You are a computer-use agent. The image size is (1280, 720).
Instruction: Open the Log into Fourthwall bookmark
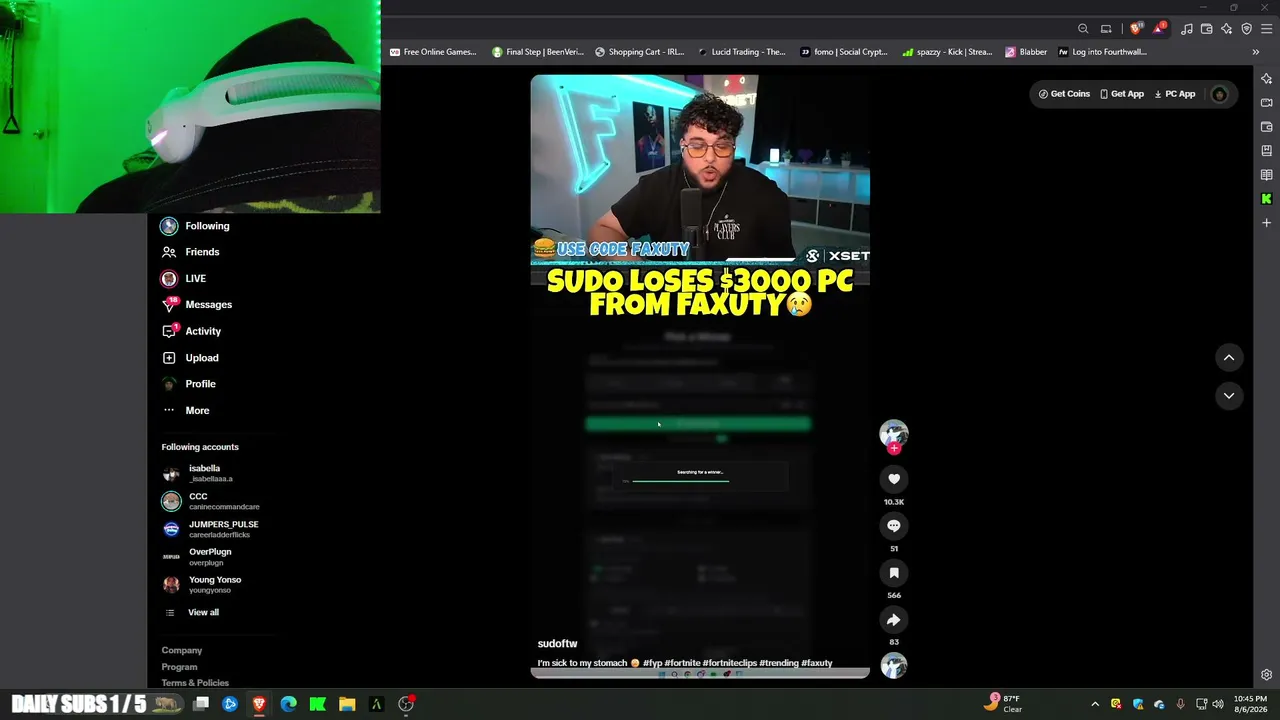(x=1103, y=52)
